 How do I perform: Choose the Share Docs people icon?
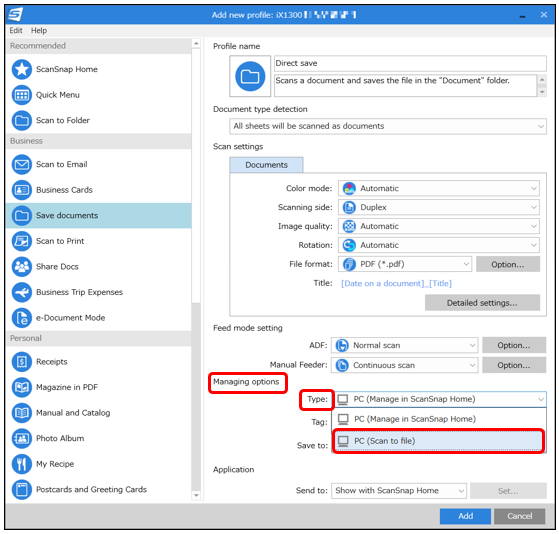(x=22, y=267)
